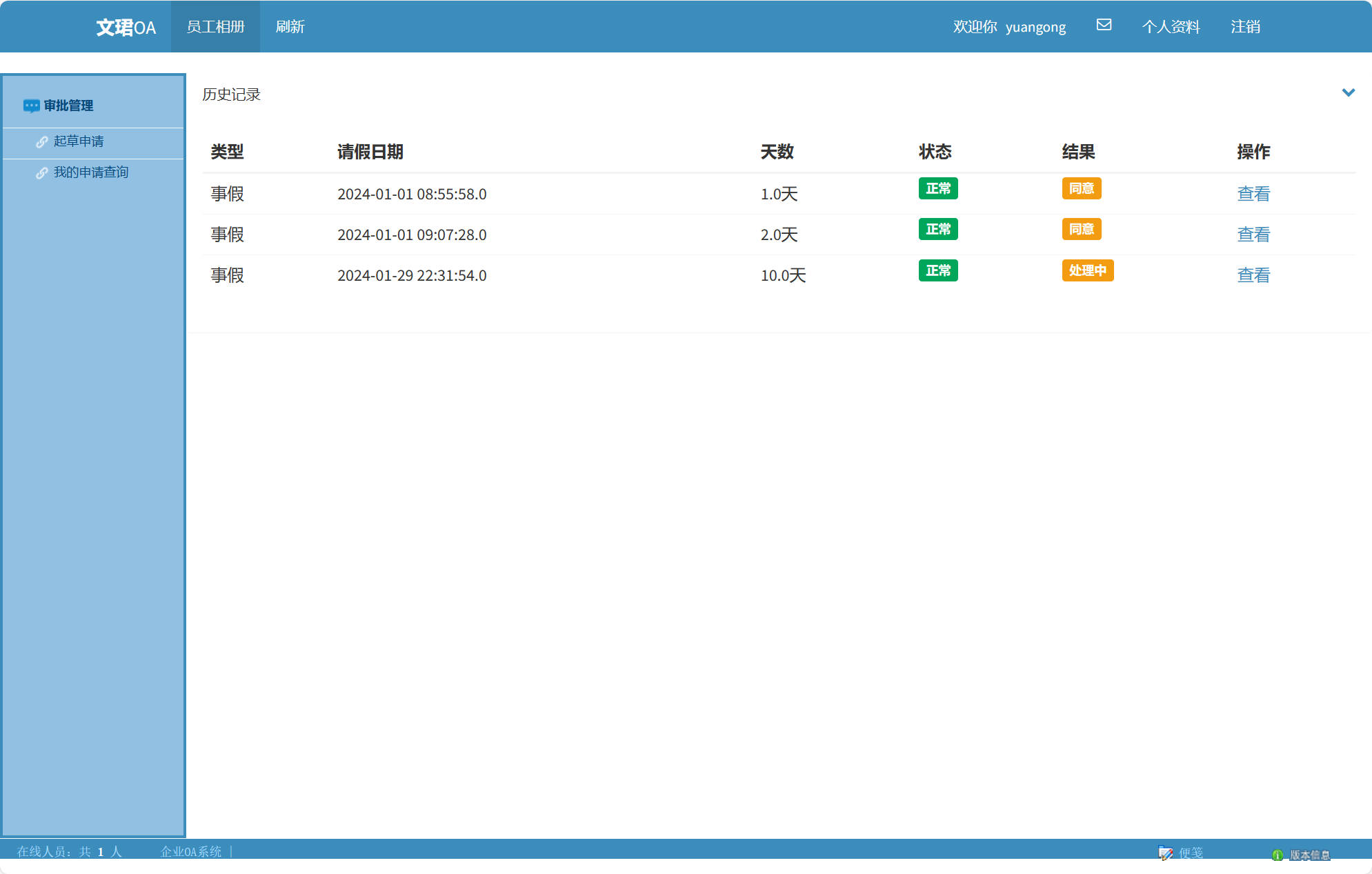
Task: Click the 审批管理 chat bubble icon
Action: tap(31, 106)
